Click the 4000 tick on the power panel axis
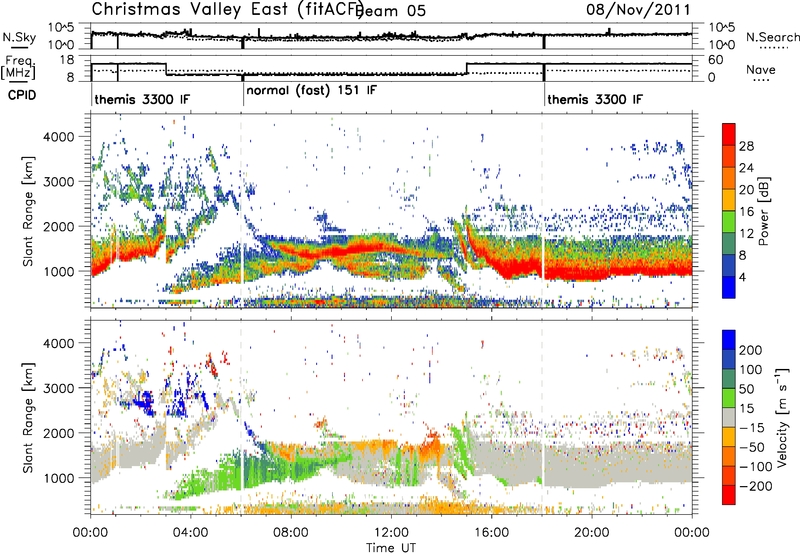 [x=59, y=137]
